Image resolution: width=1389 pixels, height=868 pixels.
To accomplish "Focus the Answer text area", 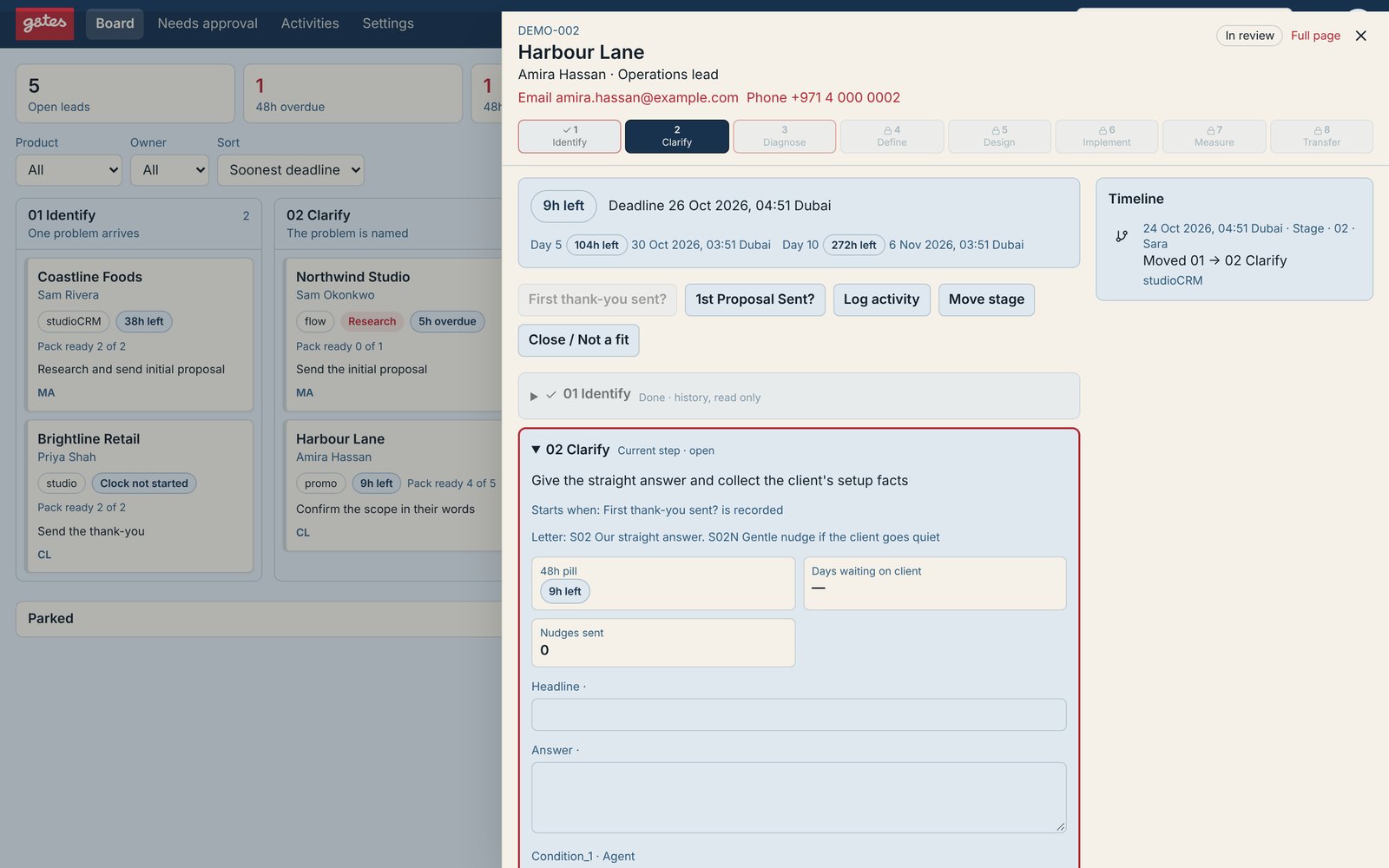I will pos(799,798).
